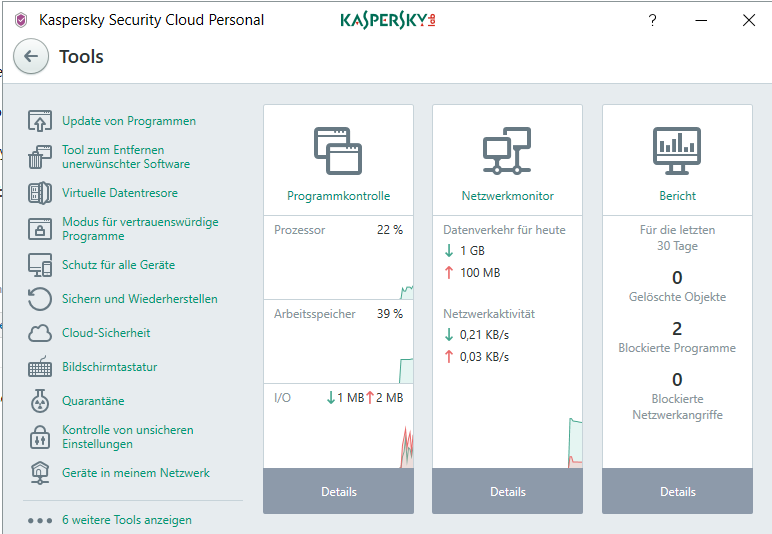The width and height of the screenshot is (772, 534).
Task: Open the Virtuelle Datentresore safe icon
Action: (x=40, y=193)
